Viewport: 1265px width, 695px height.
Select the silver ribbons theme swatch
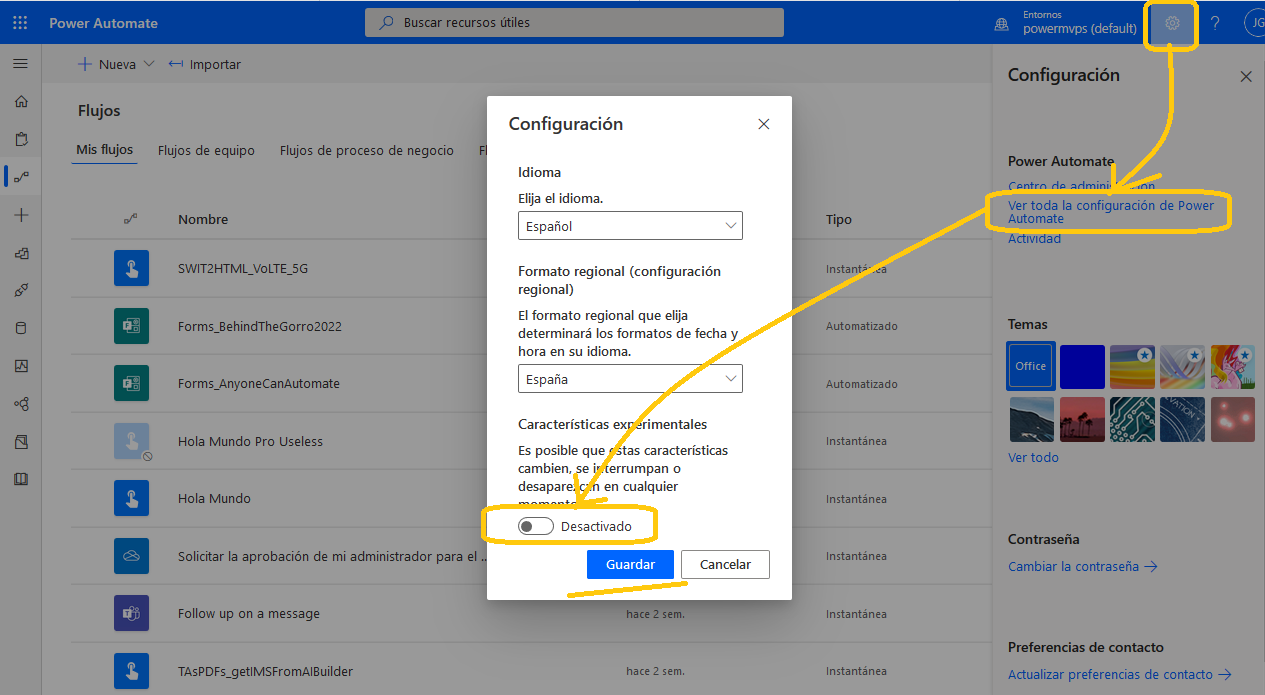(x=1183, y=367)
